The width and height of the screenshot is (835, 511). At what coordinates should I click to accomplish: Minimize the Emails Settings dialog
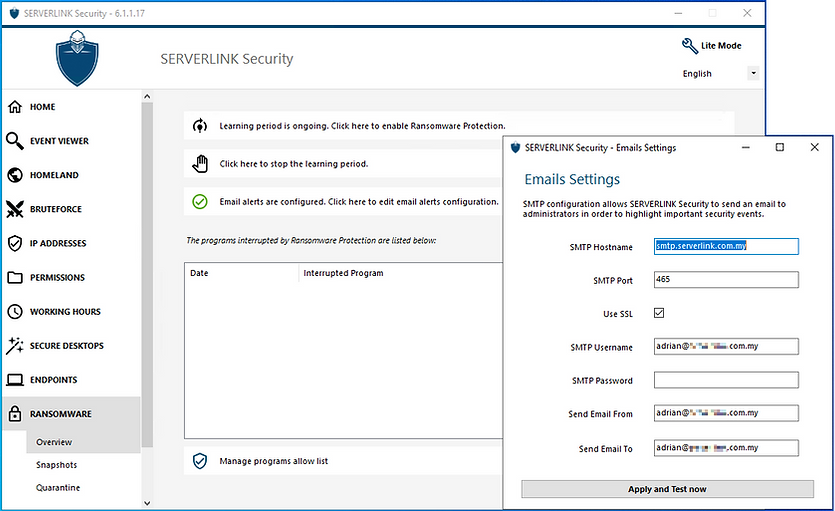[746, 147]
